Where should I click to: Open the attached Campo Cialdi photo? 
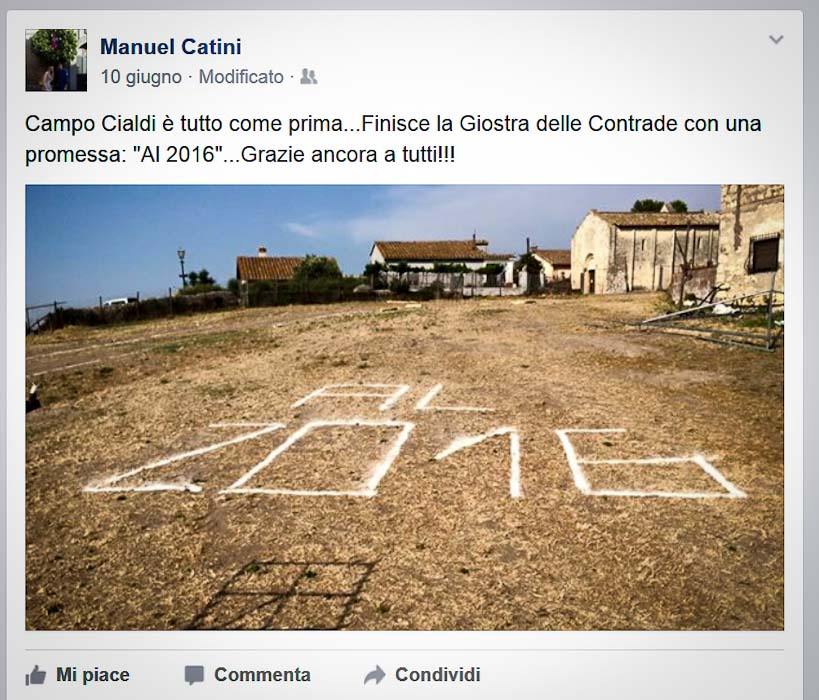tap(404, 407)
